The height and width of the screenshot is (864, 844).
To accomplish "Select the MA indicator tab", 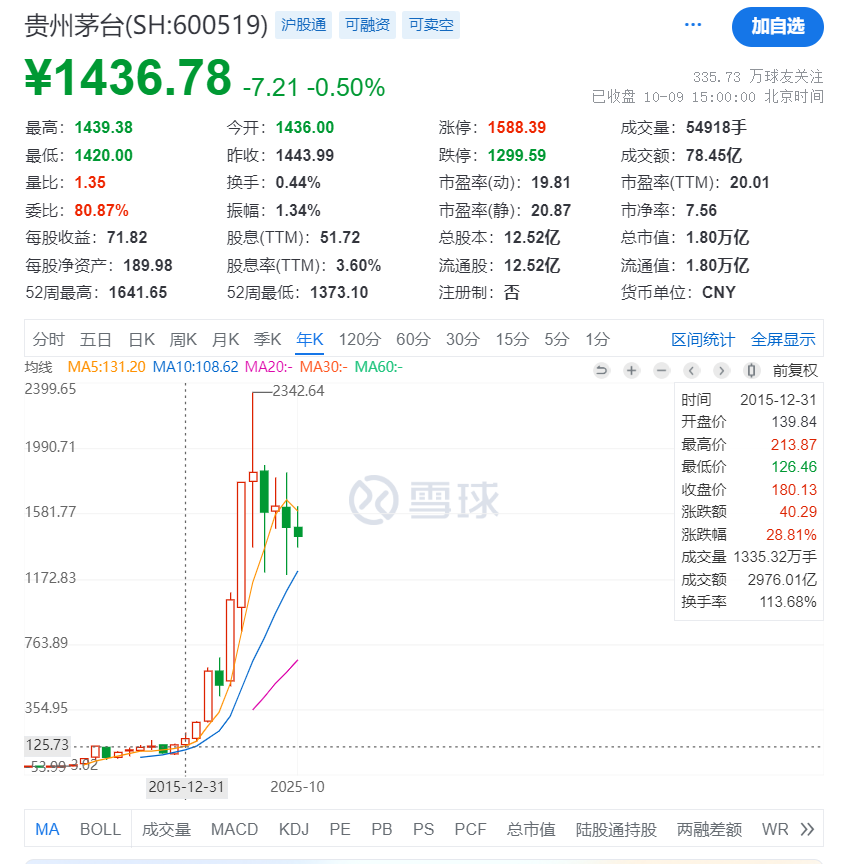I will [47, 829].
